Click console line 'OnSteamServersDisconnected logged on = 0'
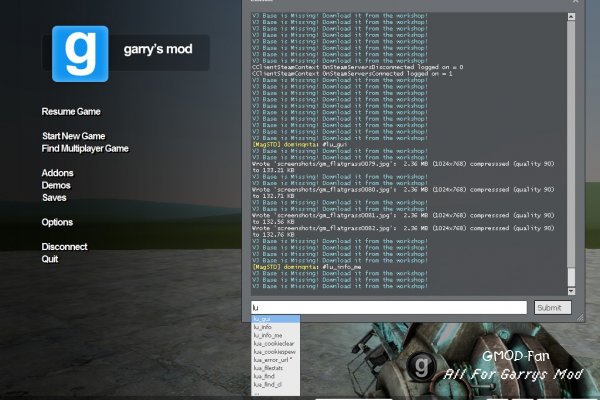 (357, 67)
